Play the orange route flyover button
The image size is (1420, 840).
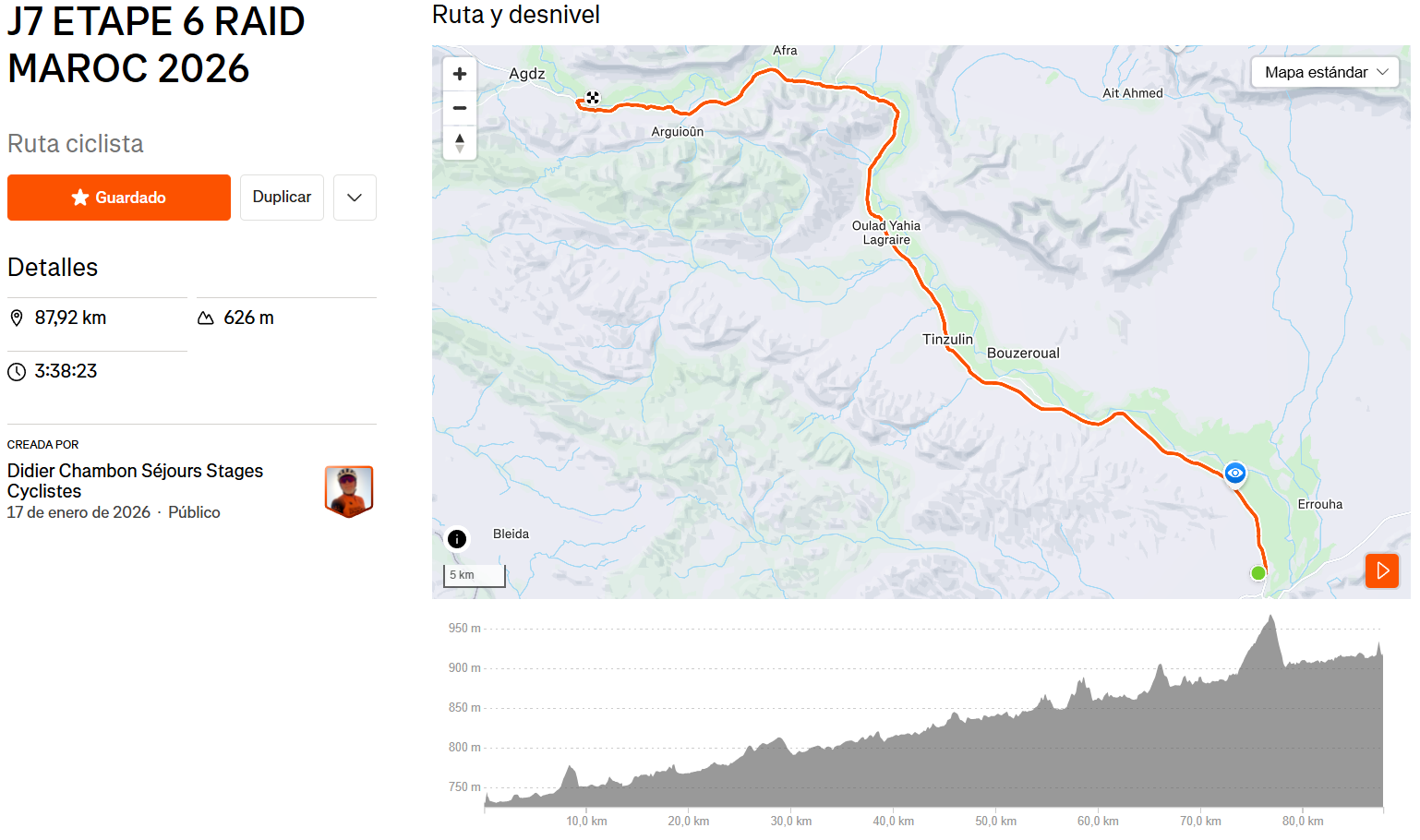click(1382, 570)
